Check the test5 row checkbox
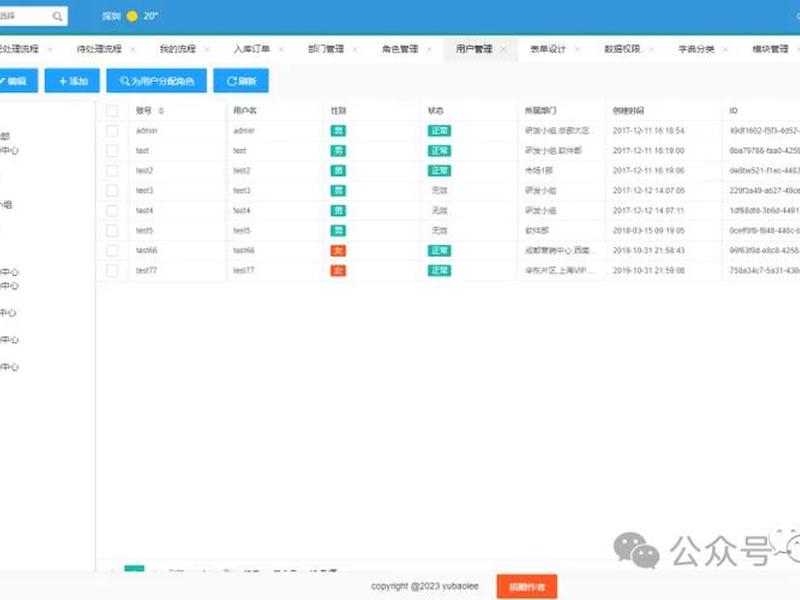 (x=112, y=231)
